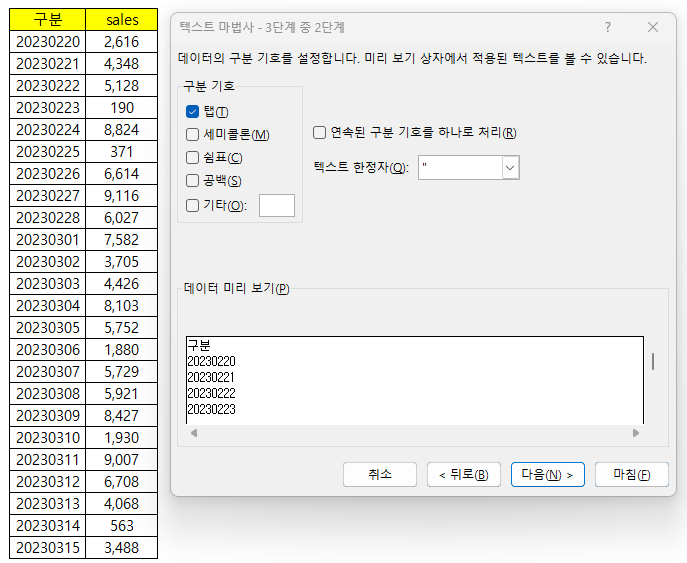This screenshot has width=687, height=563.
Task: Select spreadsheet cell 20230314
Action: point(48,525)
